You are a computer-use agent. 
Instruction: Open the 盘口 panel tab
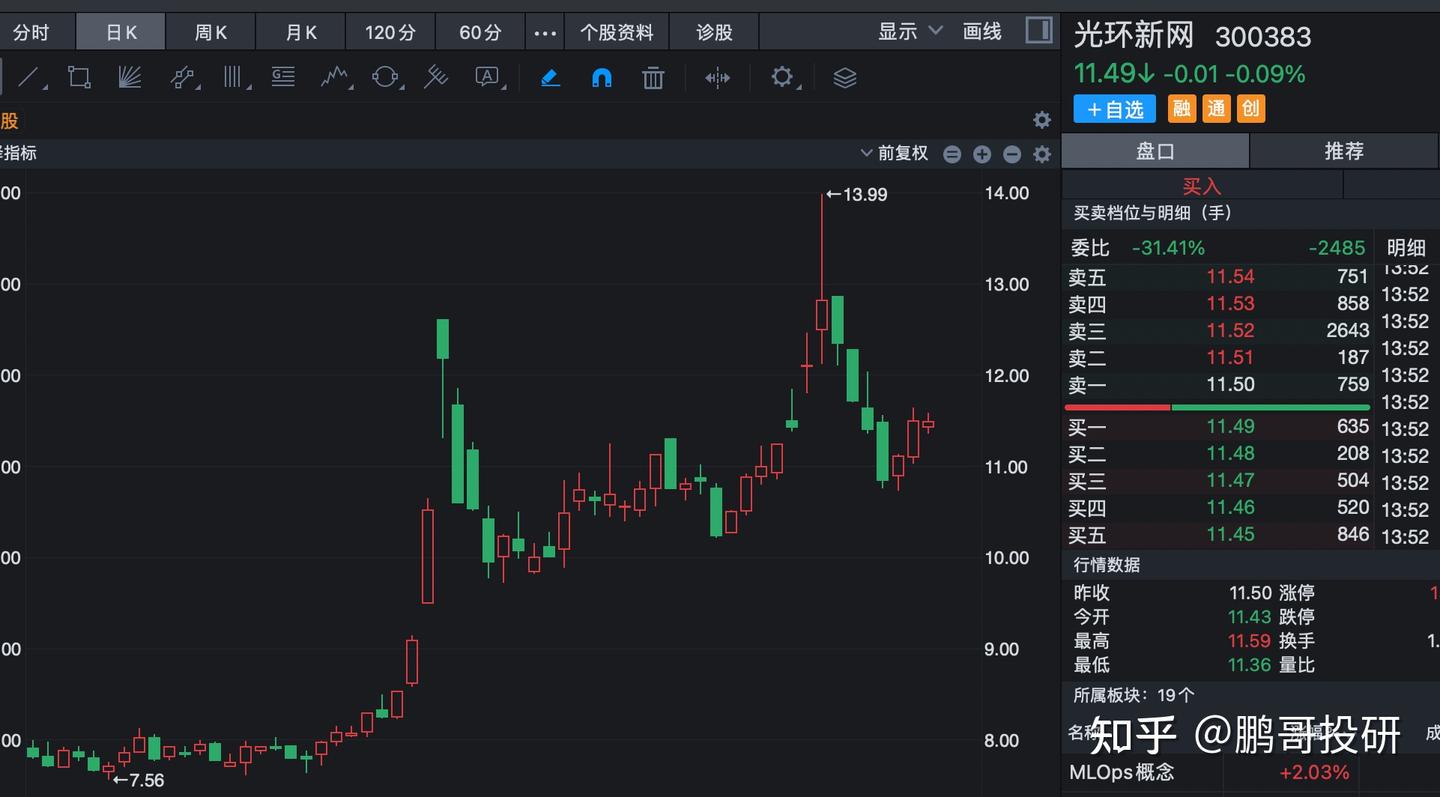(1155, 150)
